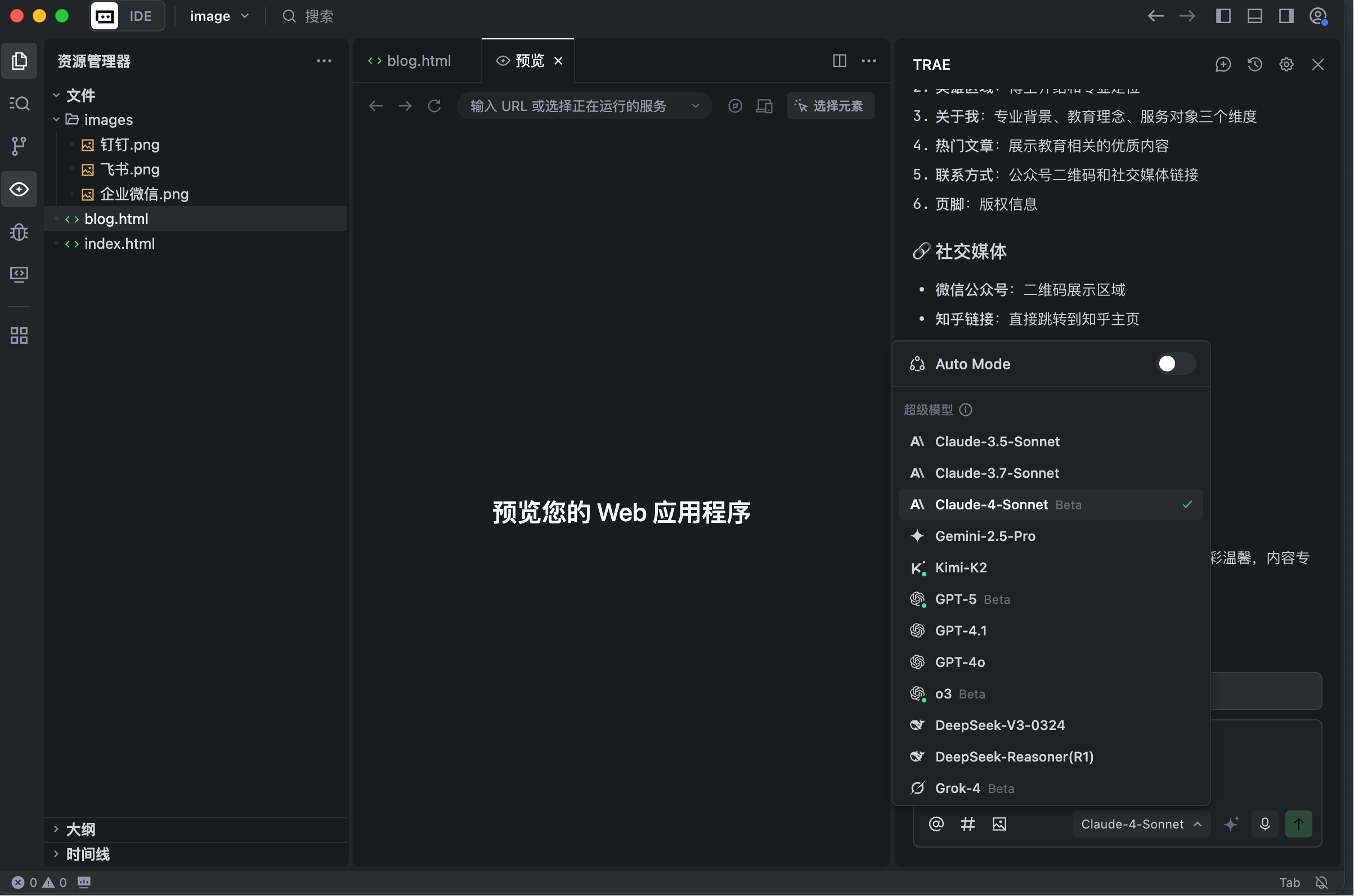Viewport: 1354px width, 896px height.
Task: Open the Explorer panel in the activity bar
Action: pos(19,61)
